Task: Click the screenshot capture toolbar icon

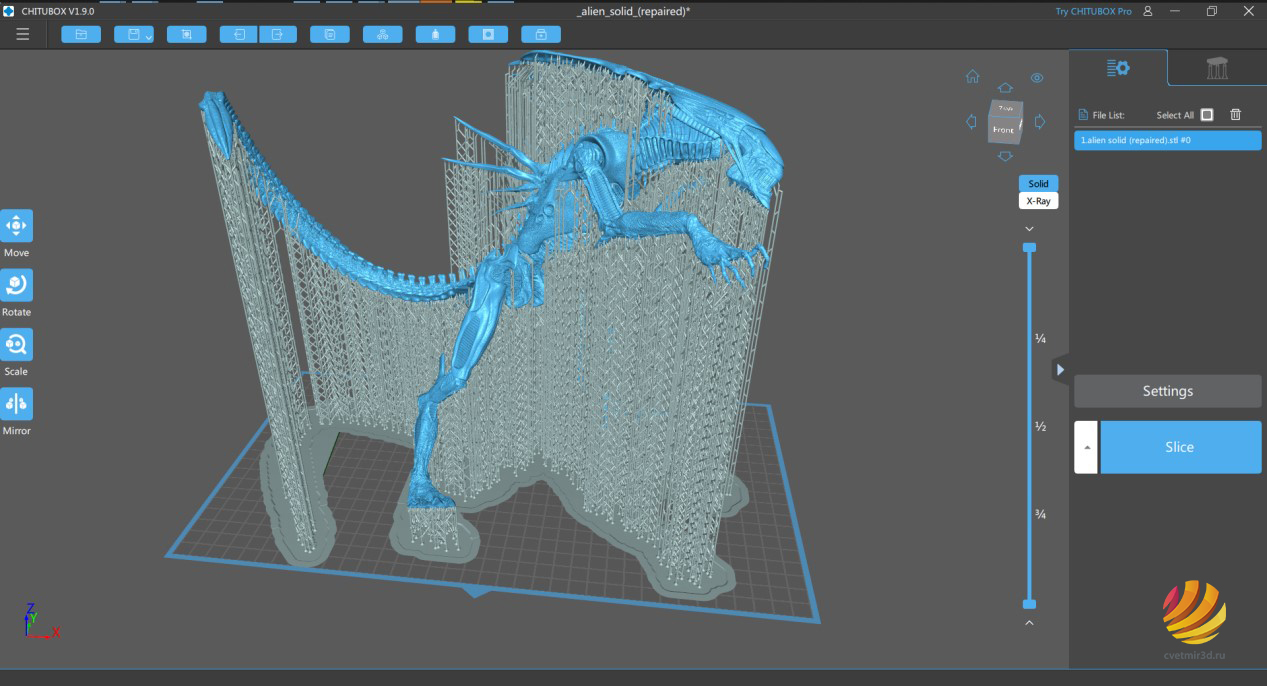Action: tap(186, 34)
